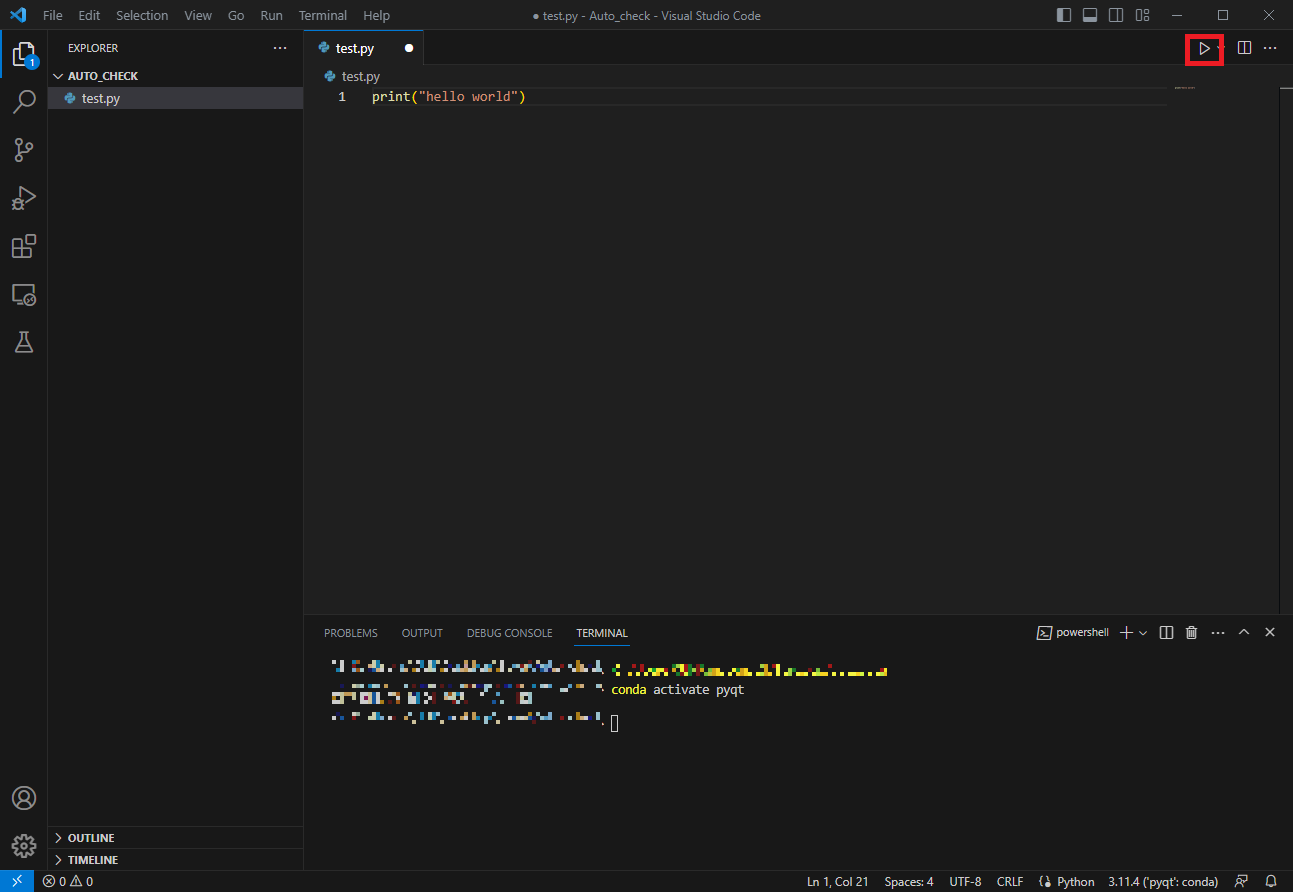Open the feedback icon in status bar
Viewport: 1293px width, 892px height.
tap(1241, 881)
